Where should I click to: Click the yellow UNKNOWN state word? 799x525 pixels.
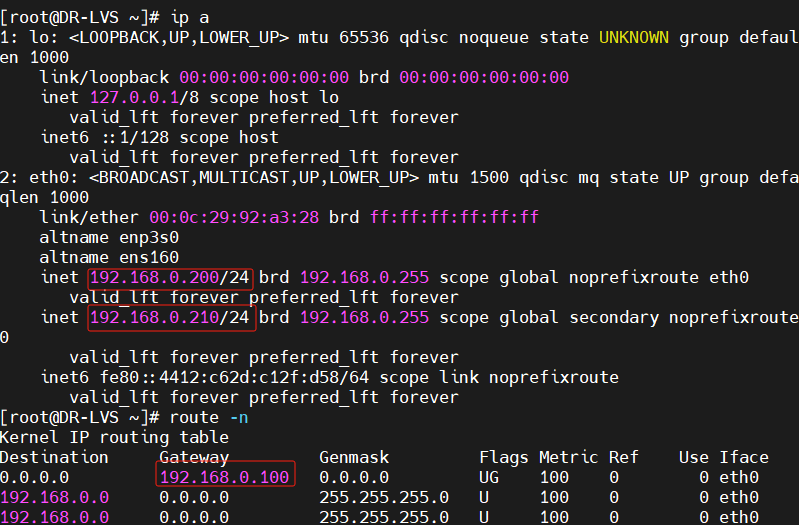(x=633, y=38)
